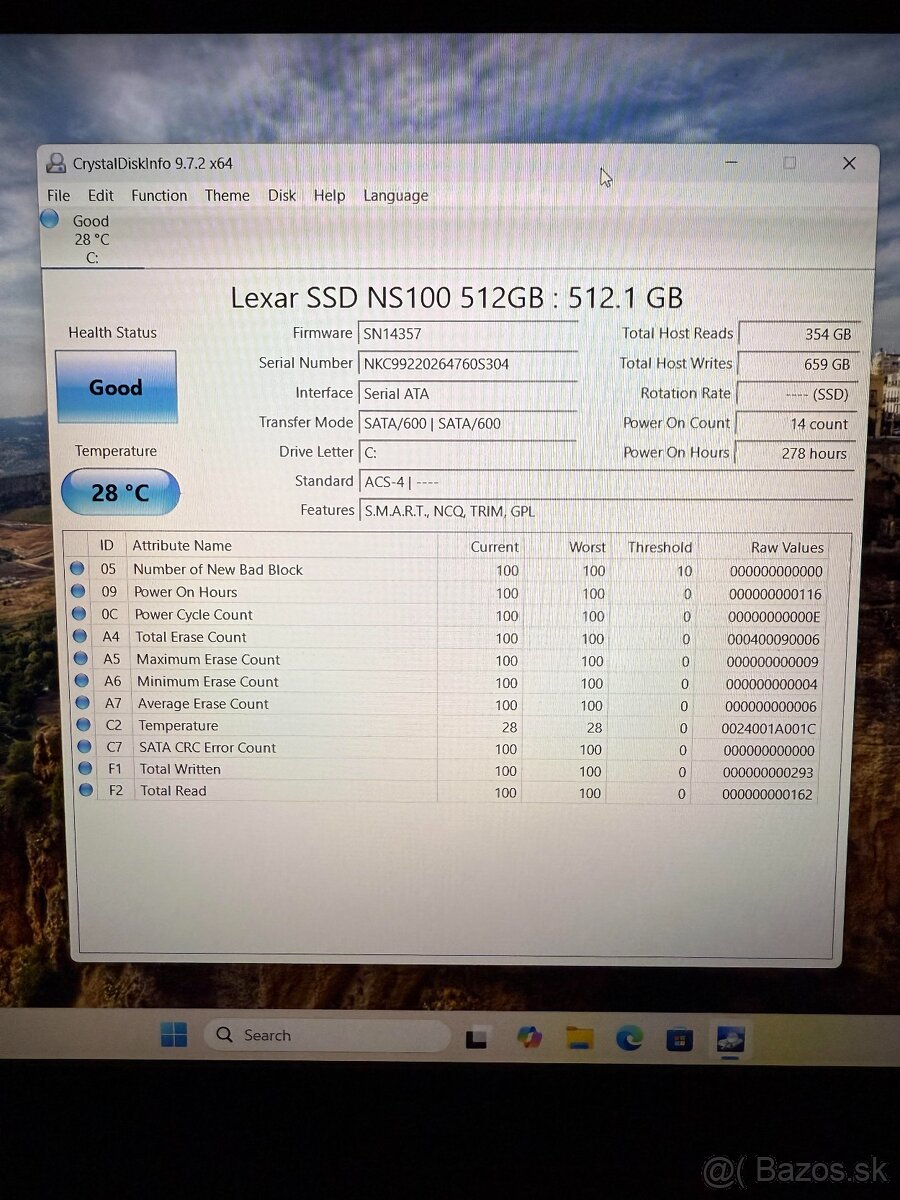This screenshot has height=1200, width=900.
Task: Click the C: drive status indicator showing Good
Action: pos(93,238)
